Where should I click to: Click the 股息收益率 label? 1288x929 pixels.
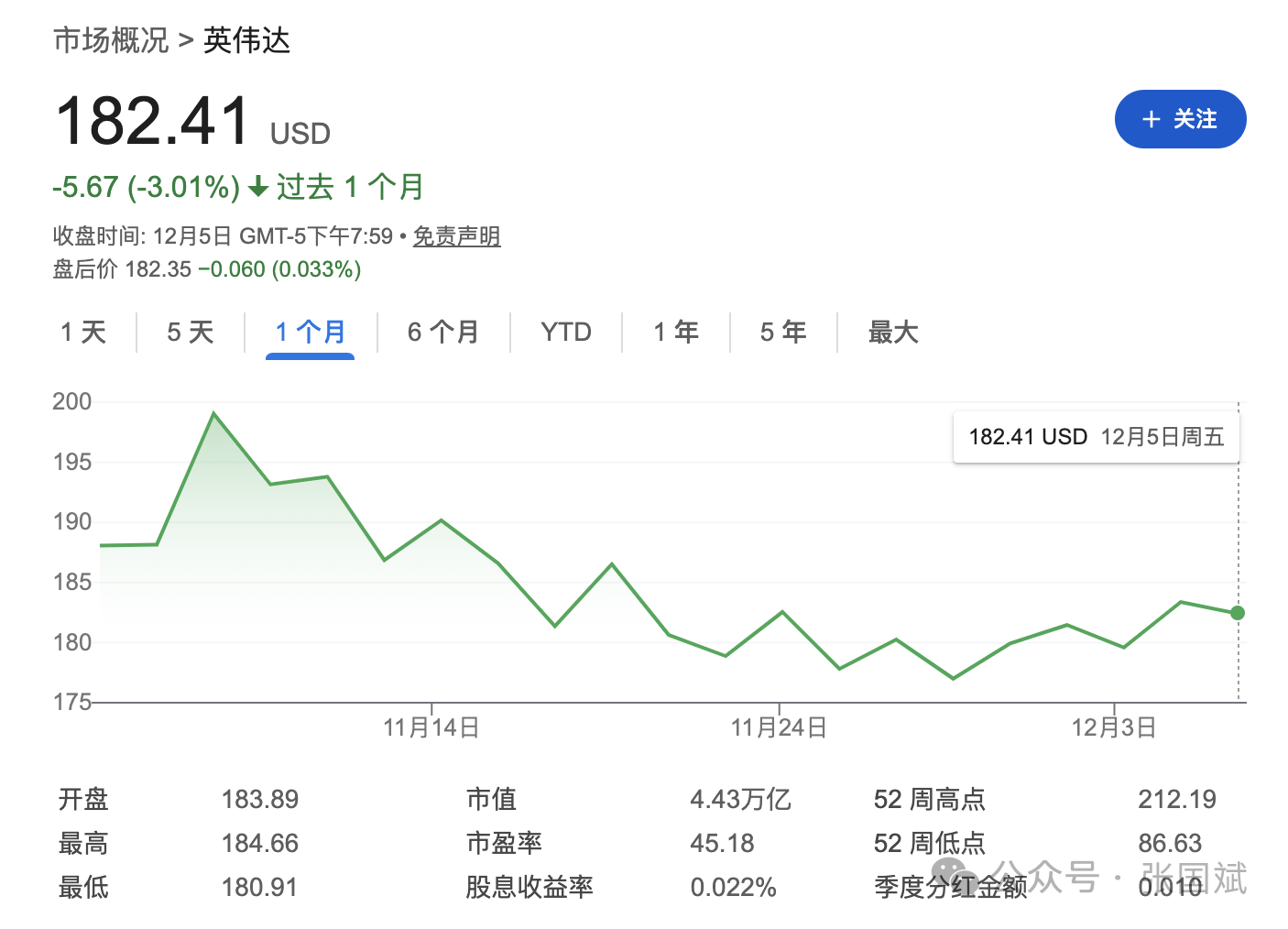[x=529, y=888]
